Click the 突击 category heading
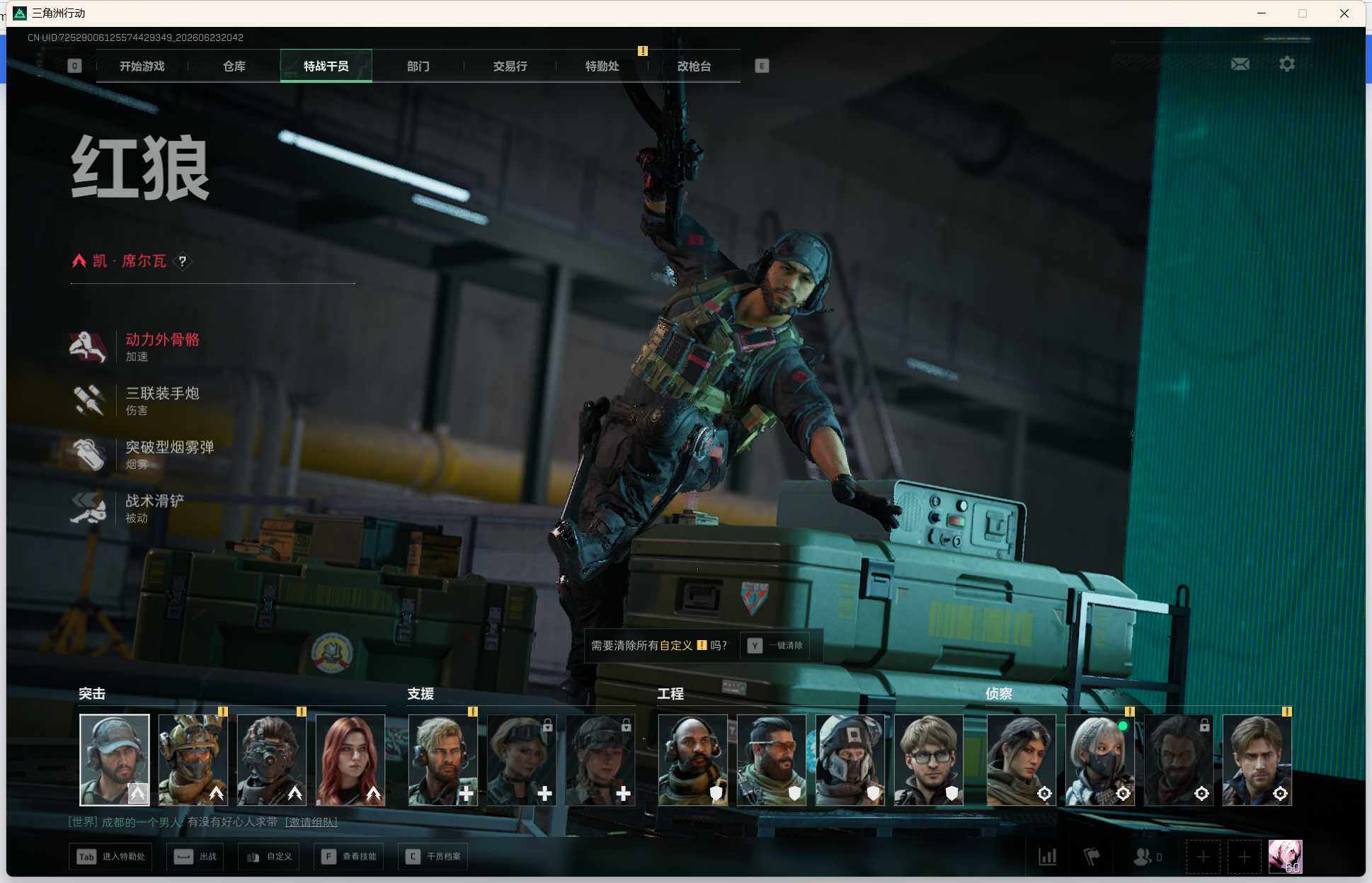 click(x=92, y=694)
